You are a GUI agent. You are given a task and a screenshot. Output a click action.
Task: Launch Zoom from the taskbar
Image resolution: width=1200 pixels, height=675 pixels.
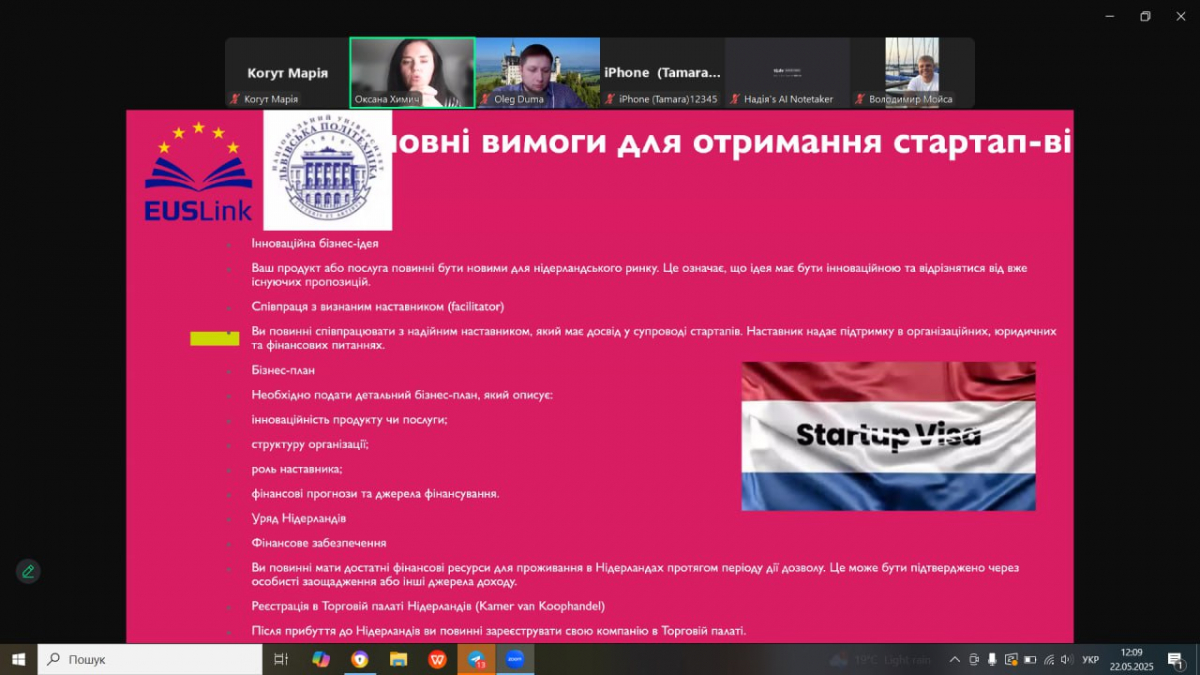[x=515, y=660]
